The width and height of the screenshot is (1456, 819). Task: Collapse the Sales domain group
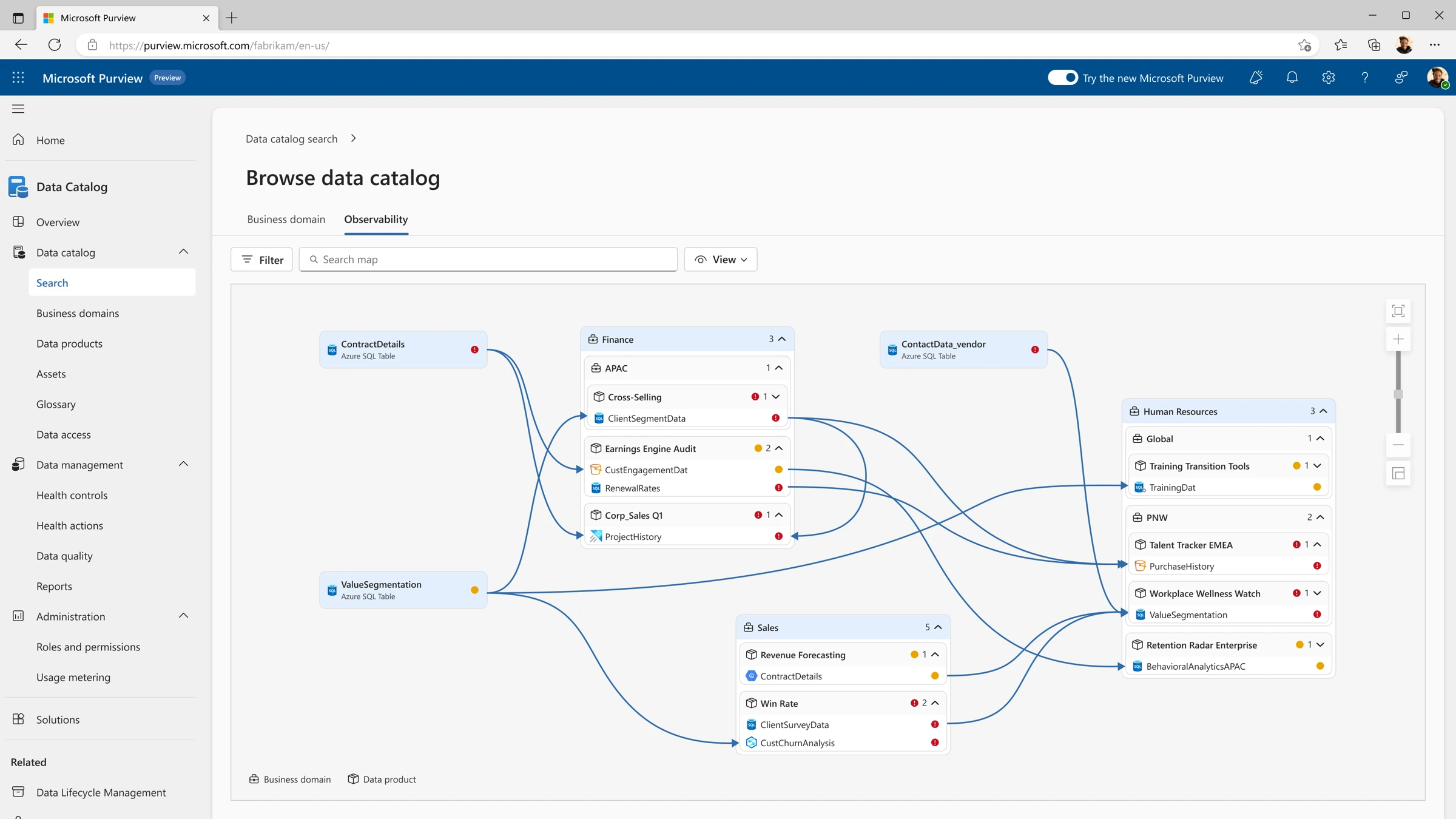pos(938,627)
